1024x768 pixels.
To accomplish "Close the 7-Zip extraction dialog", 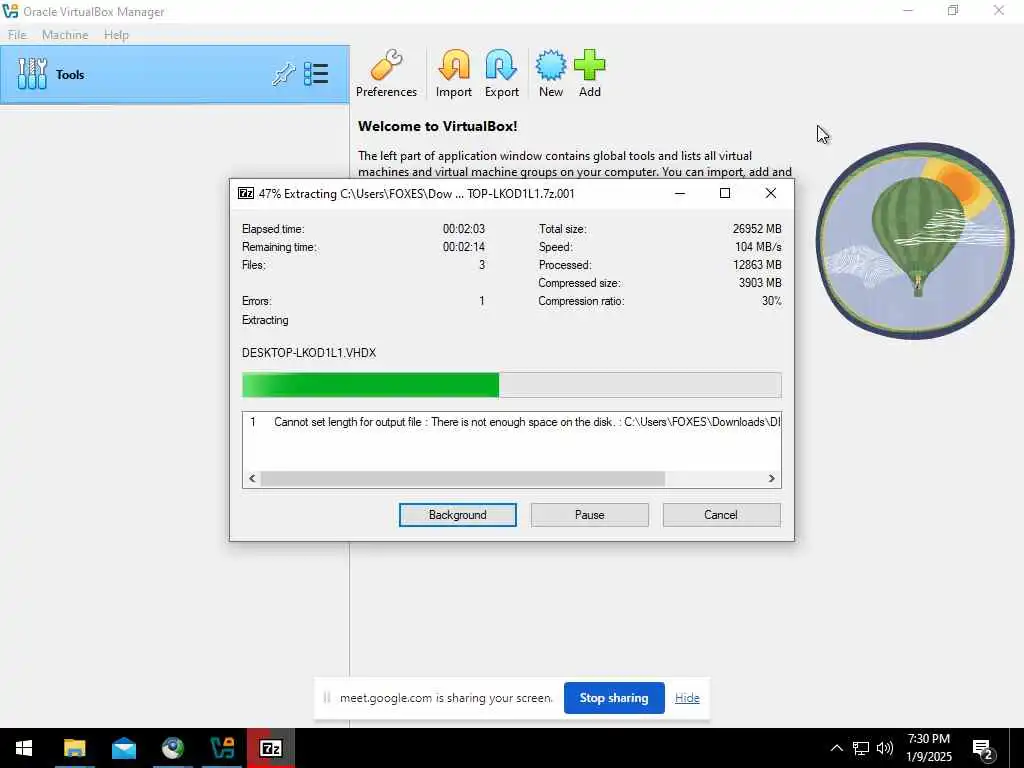I will coord(771,193).
